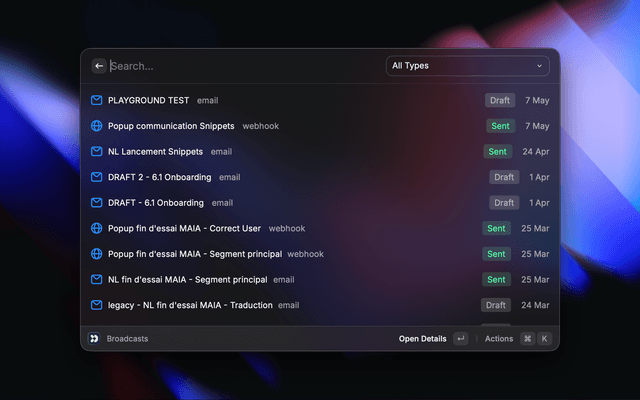Image resolution: width=640 pixels, height=400 pixels.
Task: Click the Broadcasts extension icon in footer
Action: coord(93,339)
